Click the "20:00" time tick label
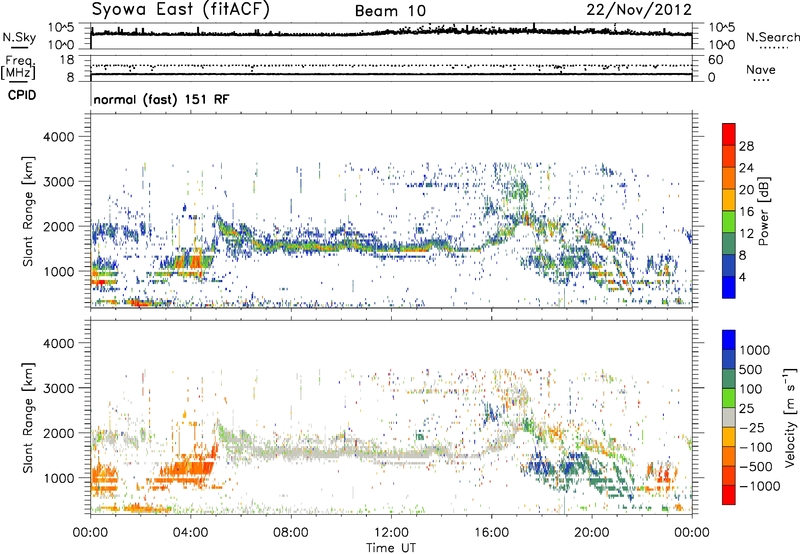This screenshot has width=800, height=554. 591,533
